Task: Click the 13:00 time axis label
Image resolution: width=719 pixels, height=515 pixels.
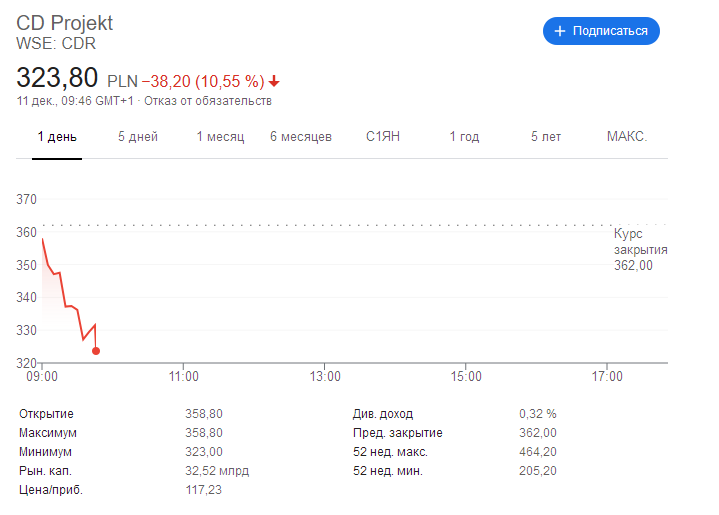Action: pyautogui.click(x=325, y=377)
